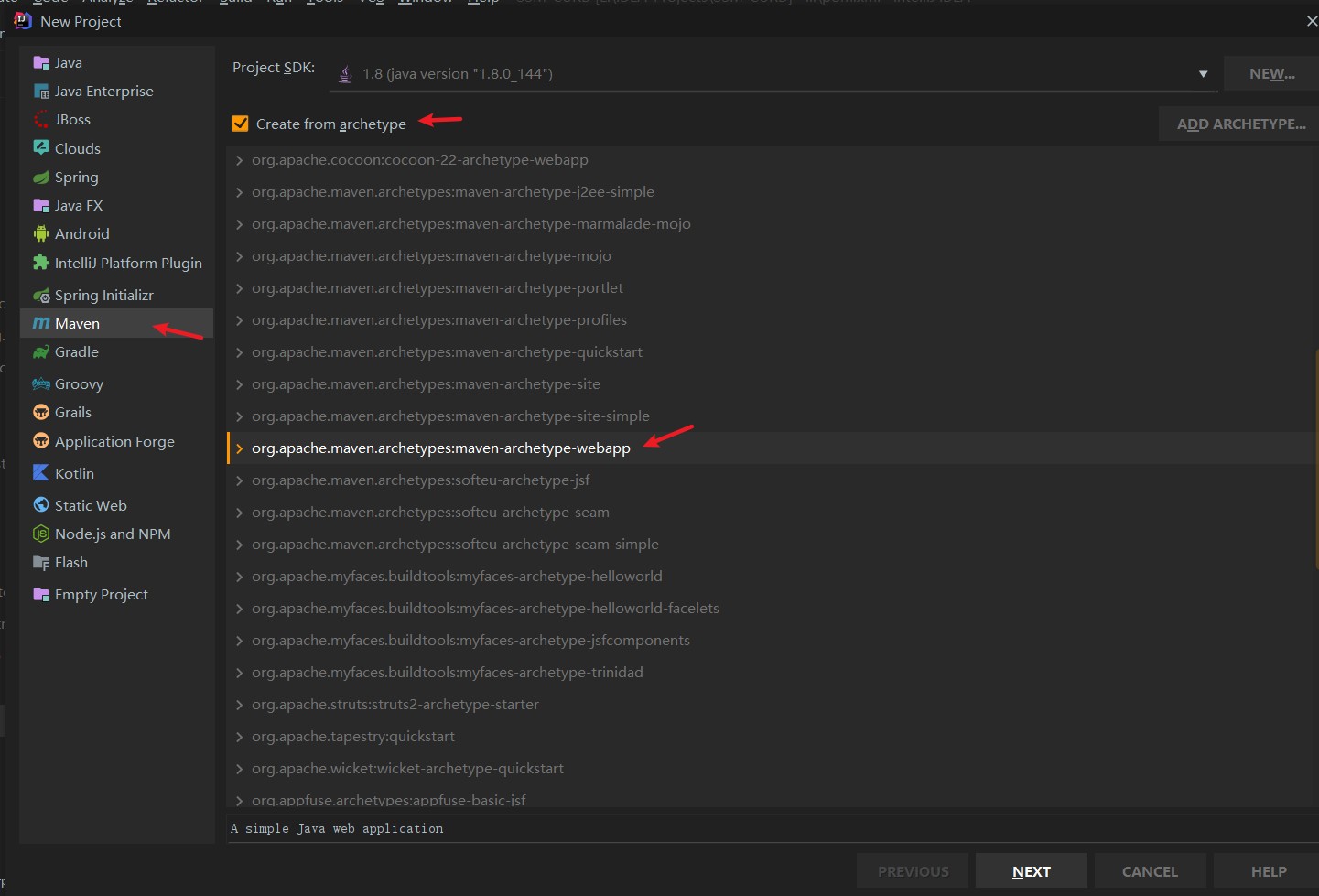Open the Project SDK dropdown
The width and height of the screenshot is (1319, 896).
click(x=1203, y=74)
